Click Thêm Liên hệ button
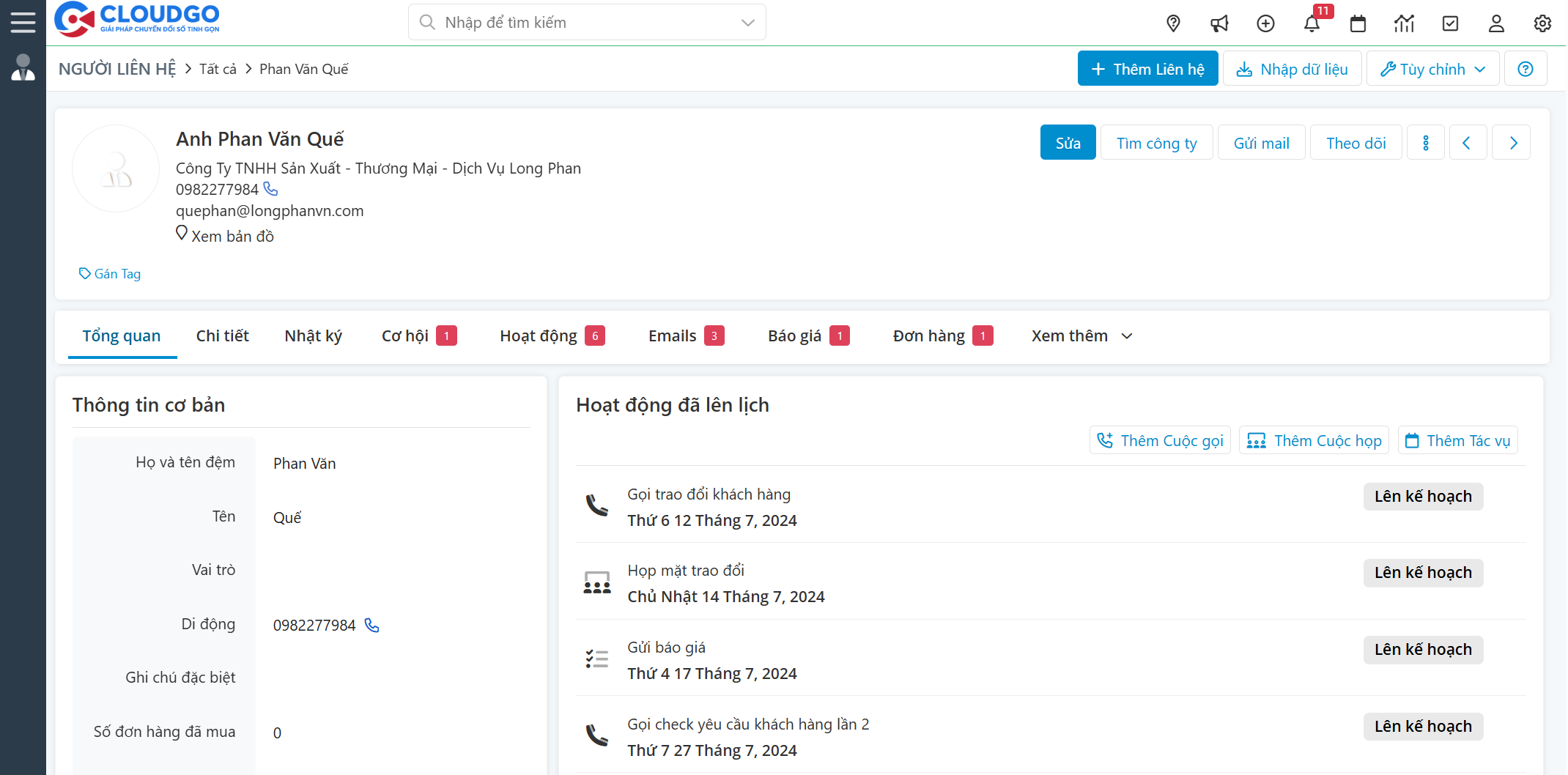The width and height of the screenshot is (1568, 775). tap(1147, 69)
